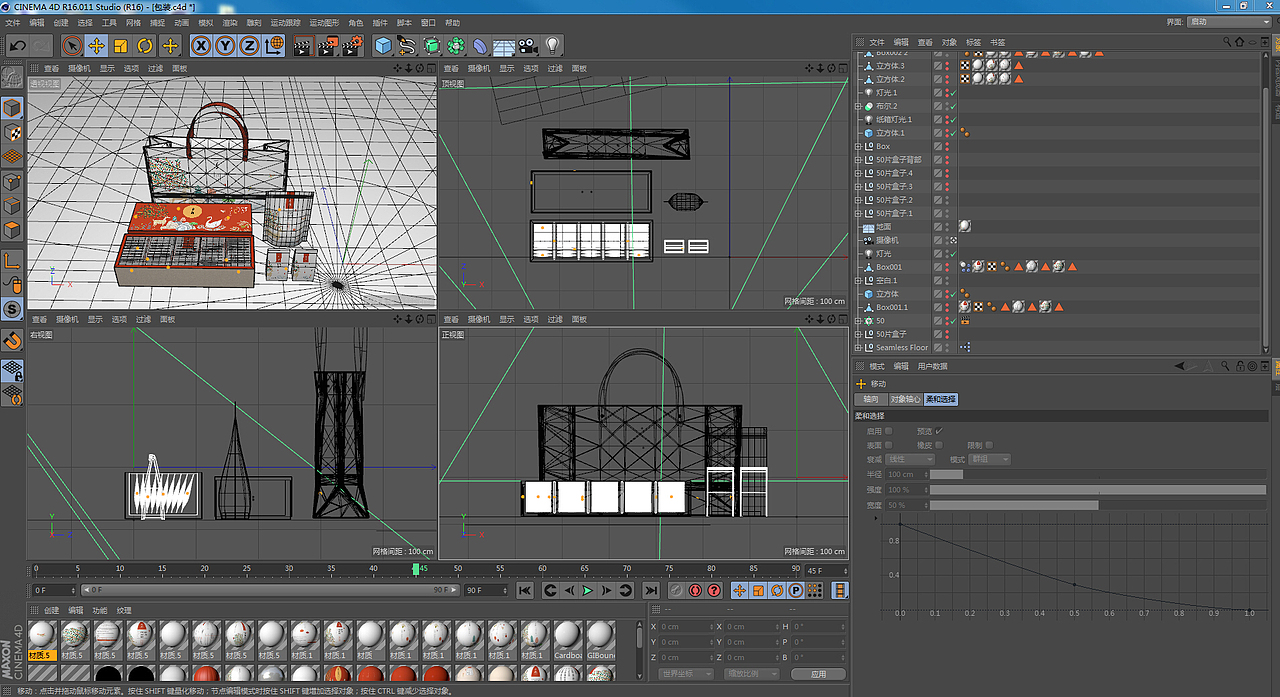The height and width of the screenshot is (697, 1280).
Task: Toggle visibility dots for 摄像机 object
Action: (x=947, y=240)
